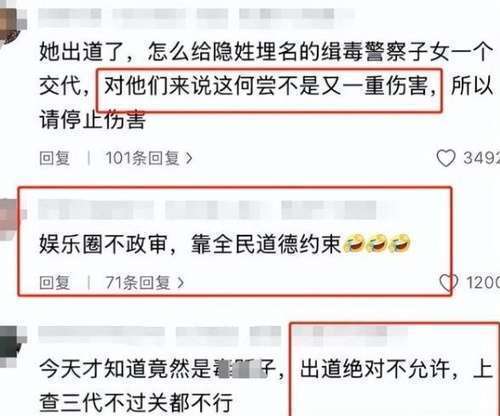
Task: Like the first comment with heart icon
Action: tap(446, 158)
